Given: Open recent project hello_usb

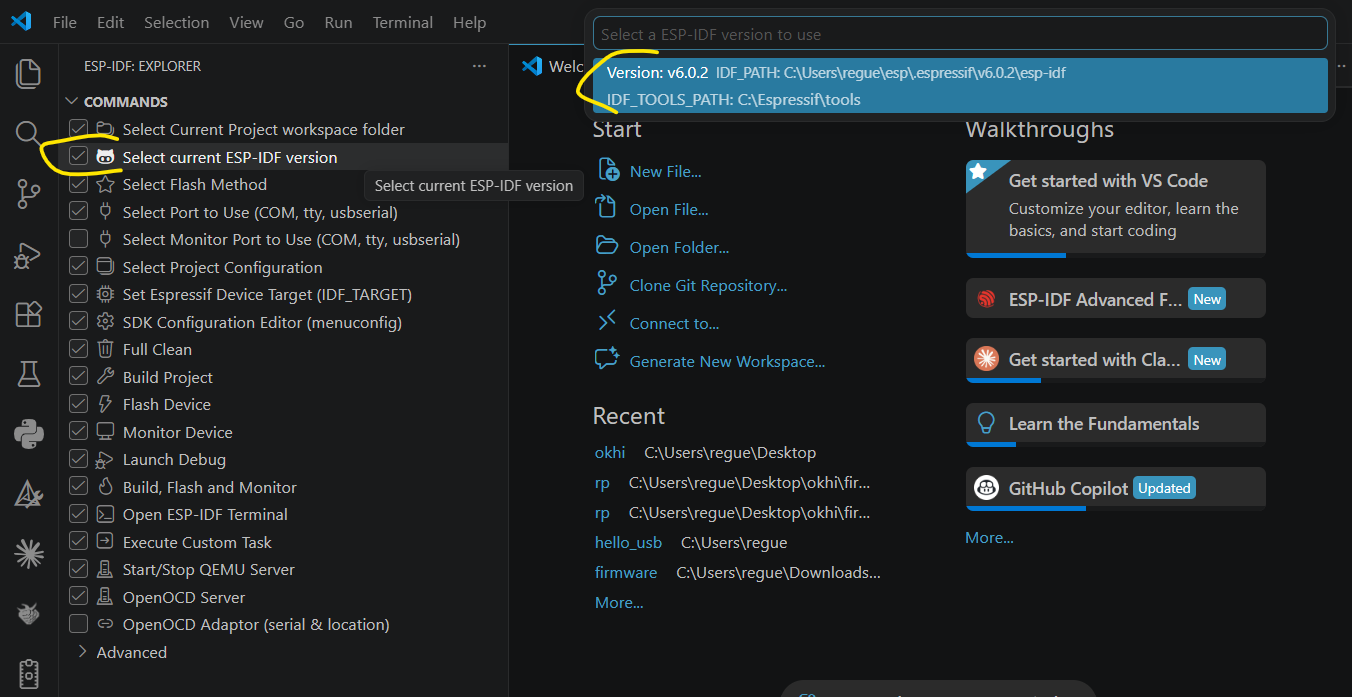Looking at the screenshot, I should pyautogui.click(x=628, y=542).
